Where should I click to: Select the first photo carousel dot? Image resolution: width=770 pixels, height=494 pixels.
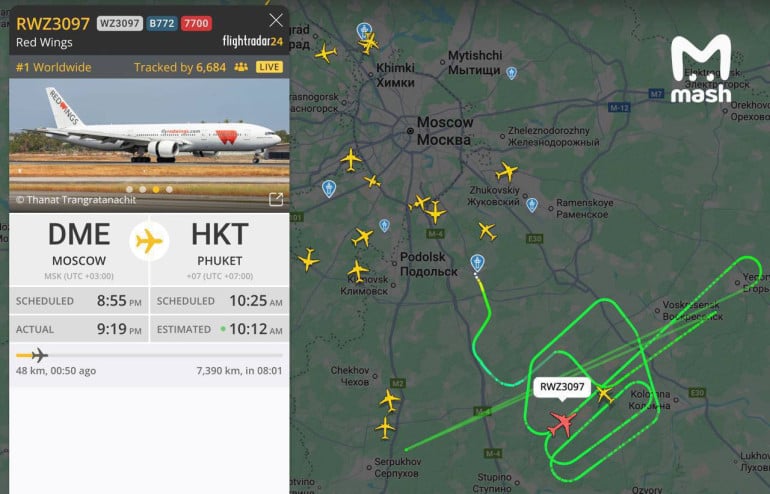point(129,189)
